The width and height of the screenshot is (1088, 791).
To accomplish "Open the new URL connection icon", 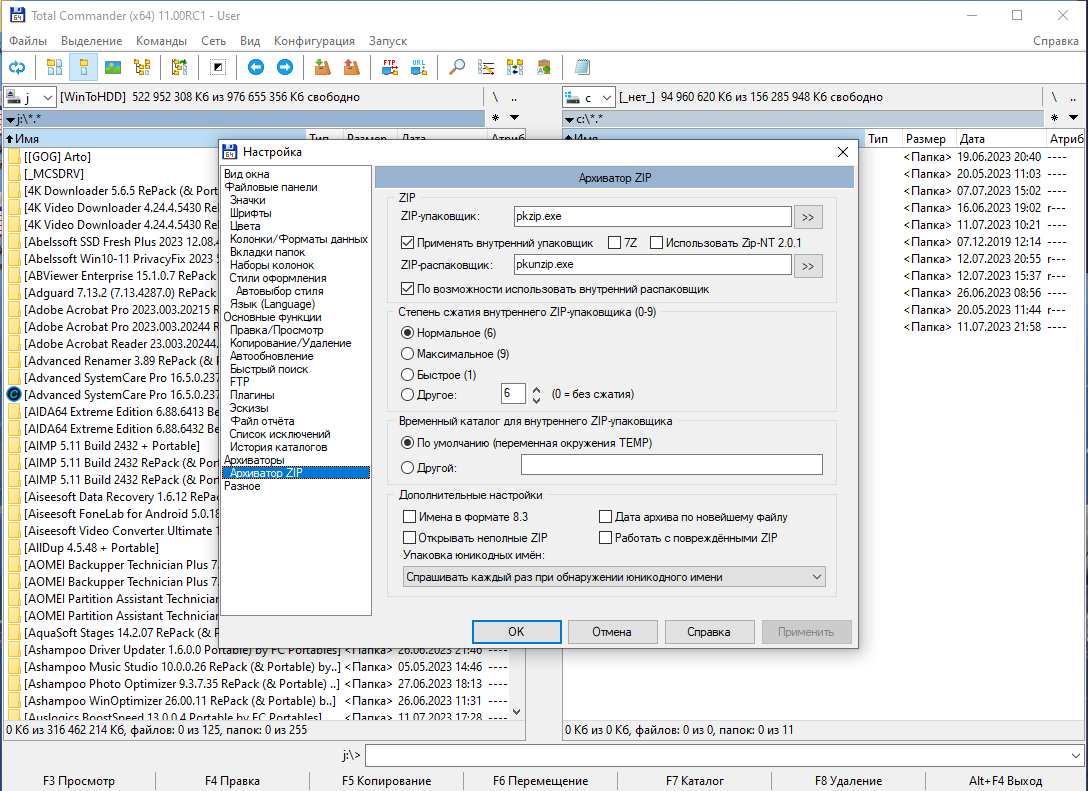I will coord(418,67).
